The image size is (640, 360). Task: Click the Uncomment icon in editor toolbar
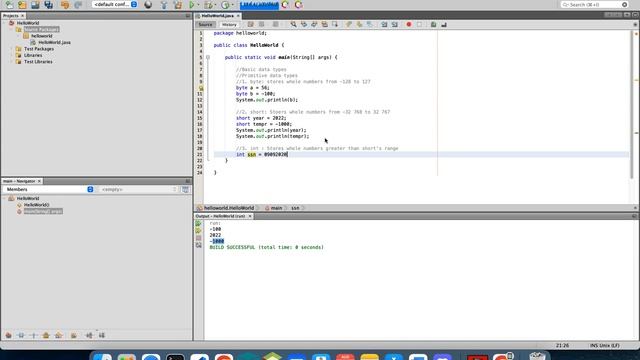[444, 24]
